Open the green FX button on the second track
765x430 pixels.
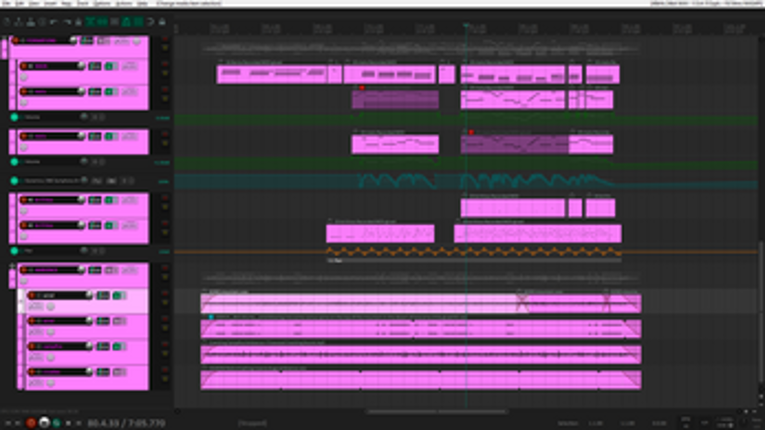pyautogui.click(x=111, y=66)
